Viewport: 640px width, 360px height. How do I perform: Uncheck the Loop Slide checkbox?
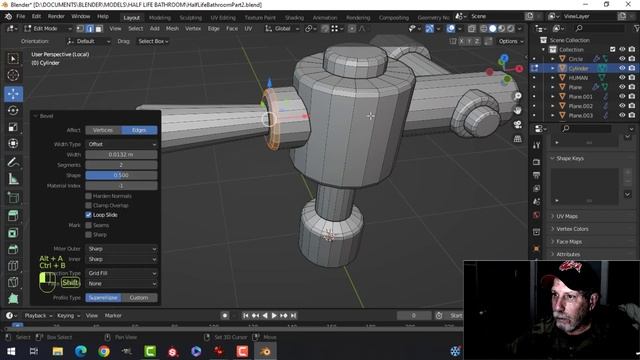pos(88,215)
